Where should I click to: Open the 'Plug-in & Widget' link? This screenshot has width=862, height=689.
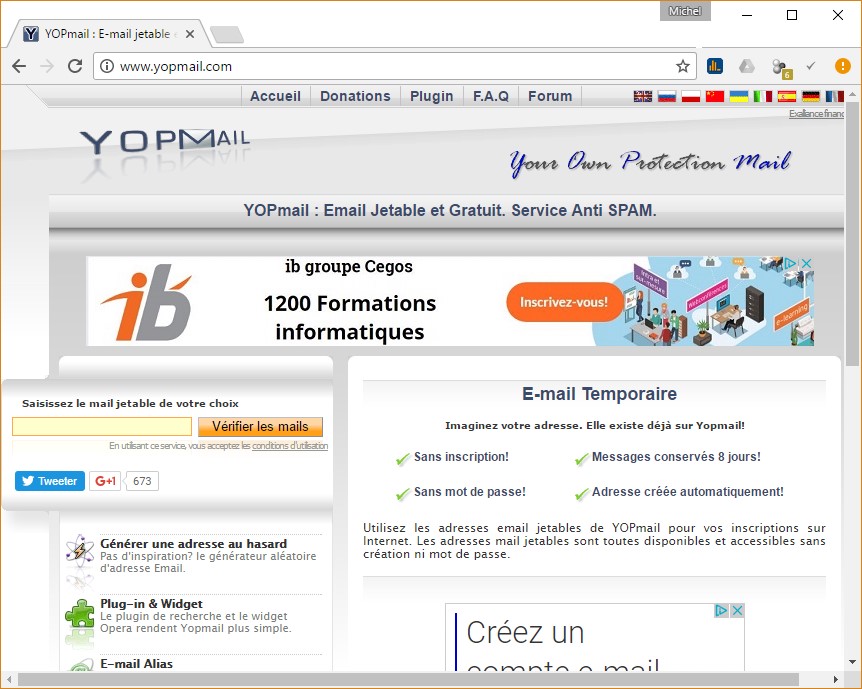(x=151, y=604)
